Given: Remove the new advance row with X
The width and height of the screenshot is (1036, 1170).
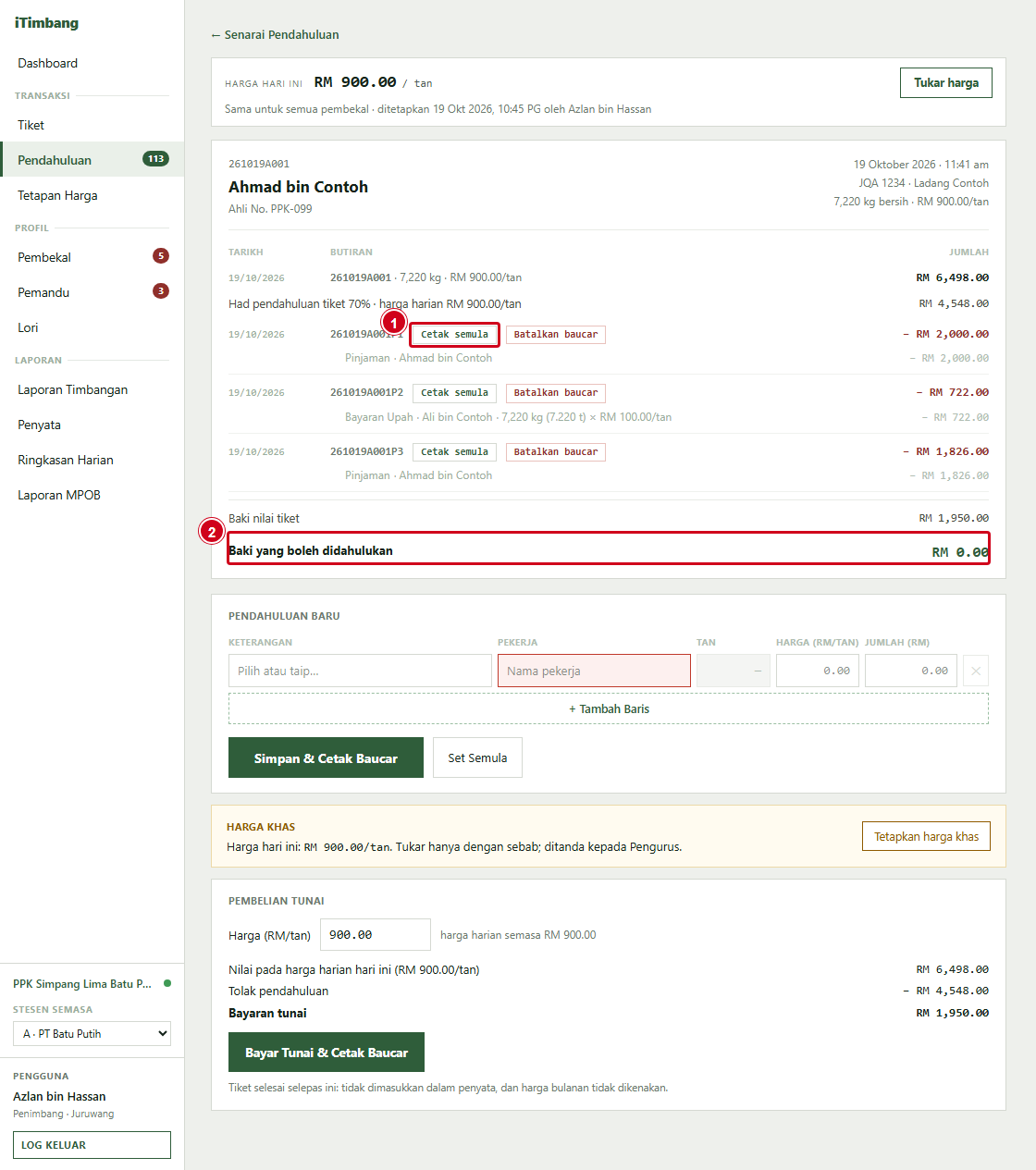Looking at the screenshot, I should [x=976, y=671].
